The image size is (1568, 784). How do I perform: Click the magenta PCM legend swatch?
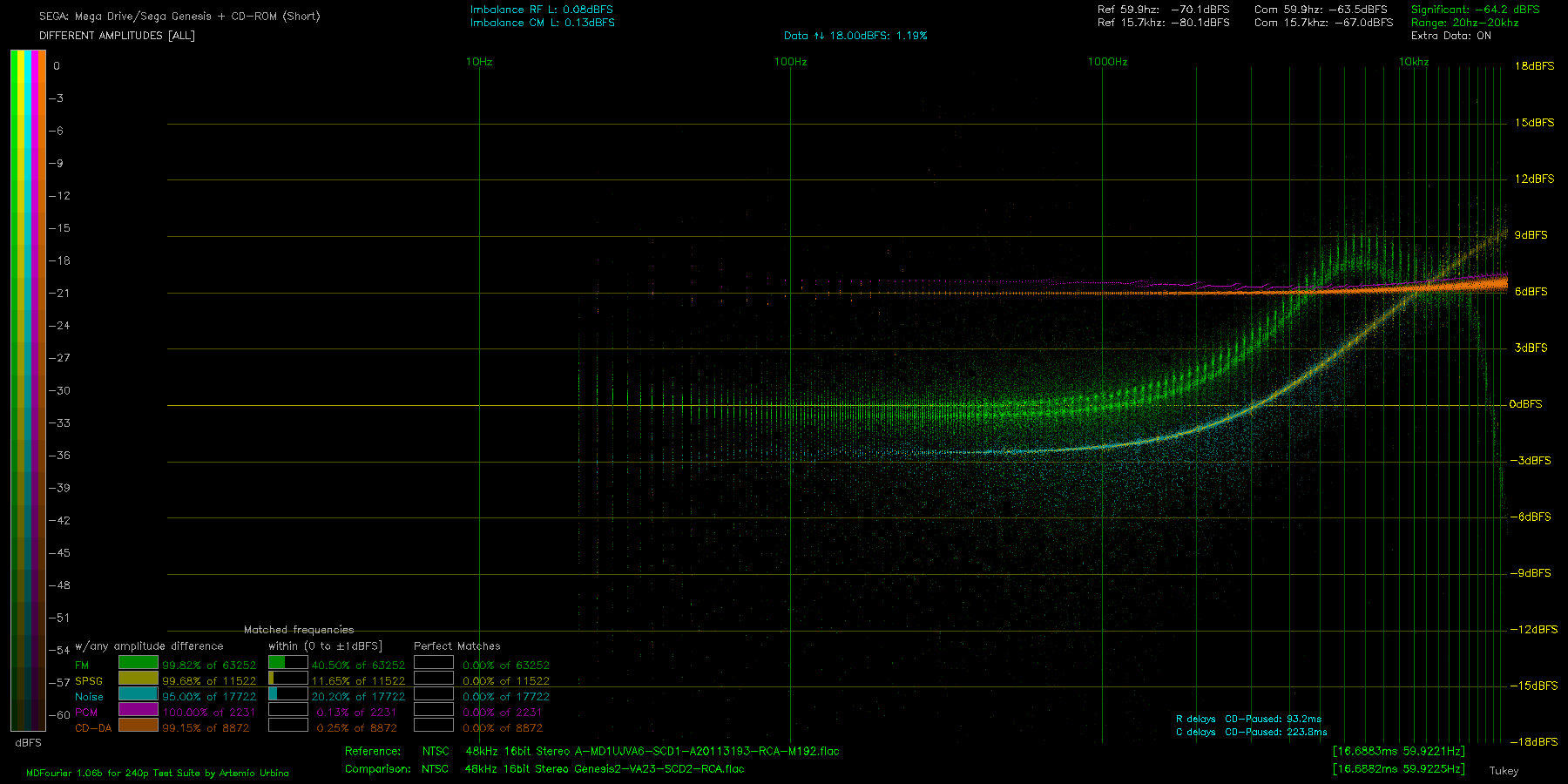coord(139,710)
